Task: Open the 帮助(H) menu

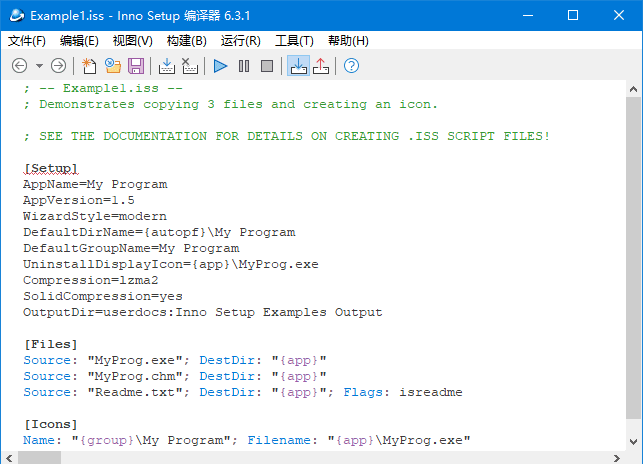Action: coord(348,41)
